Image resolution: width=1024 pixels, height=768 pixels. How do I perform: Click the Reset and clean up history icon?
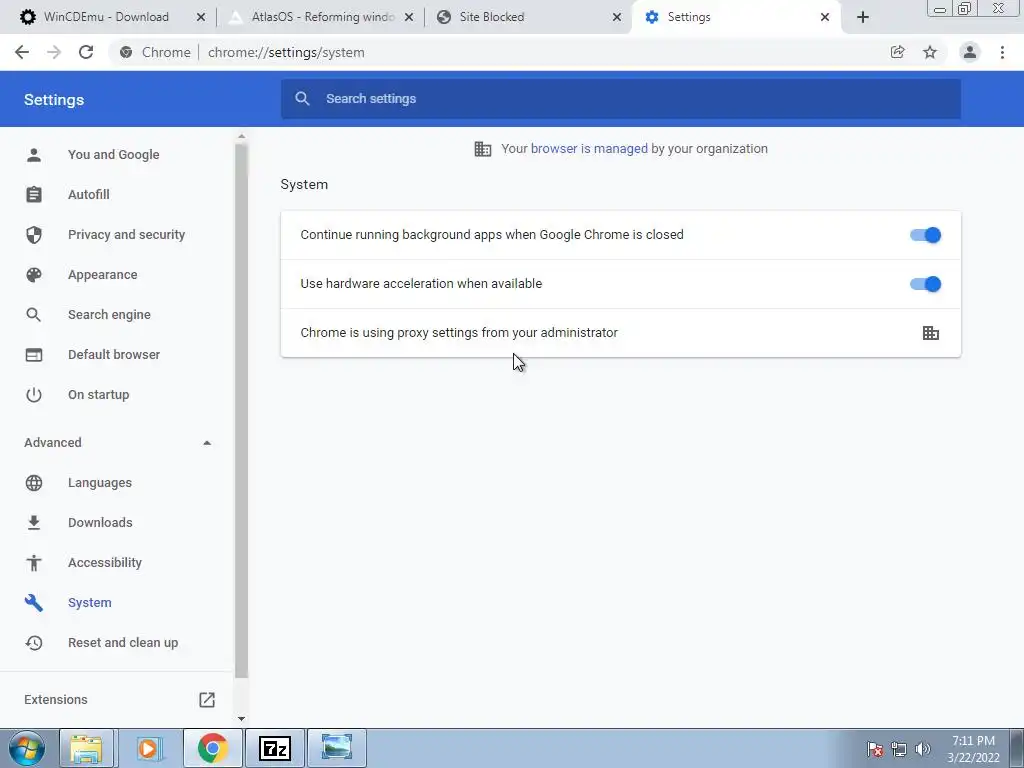click(34, 643)
